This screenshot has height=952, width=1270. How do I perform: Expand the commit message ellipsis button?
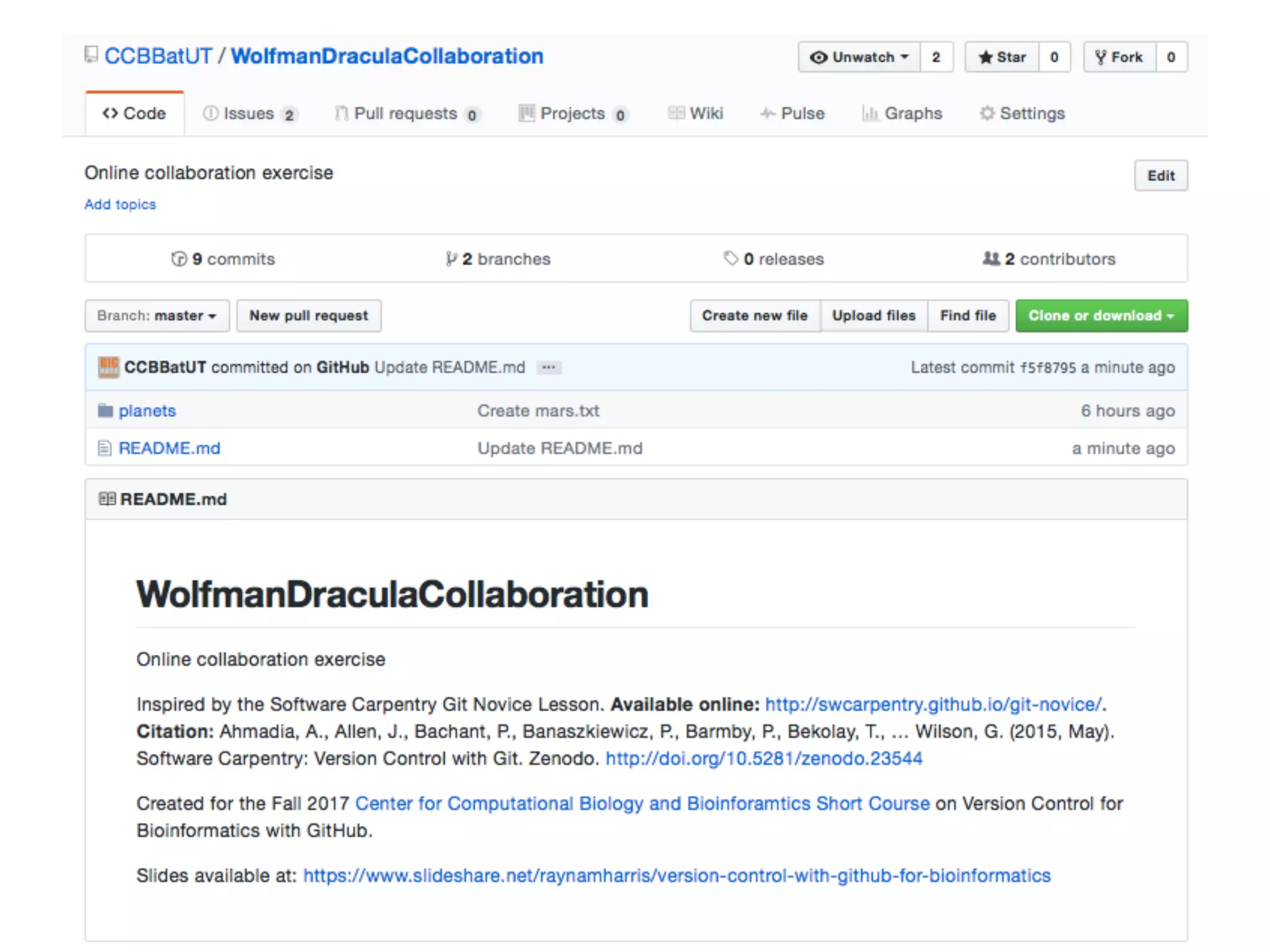click(x=549, y=368)
